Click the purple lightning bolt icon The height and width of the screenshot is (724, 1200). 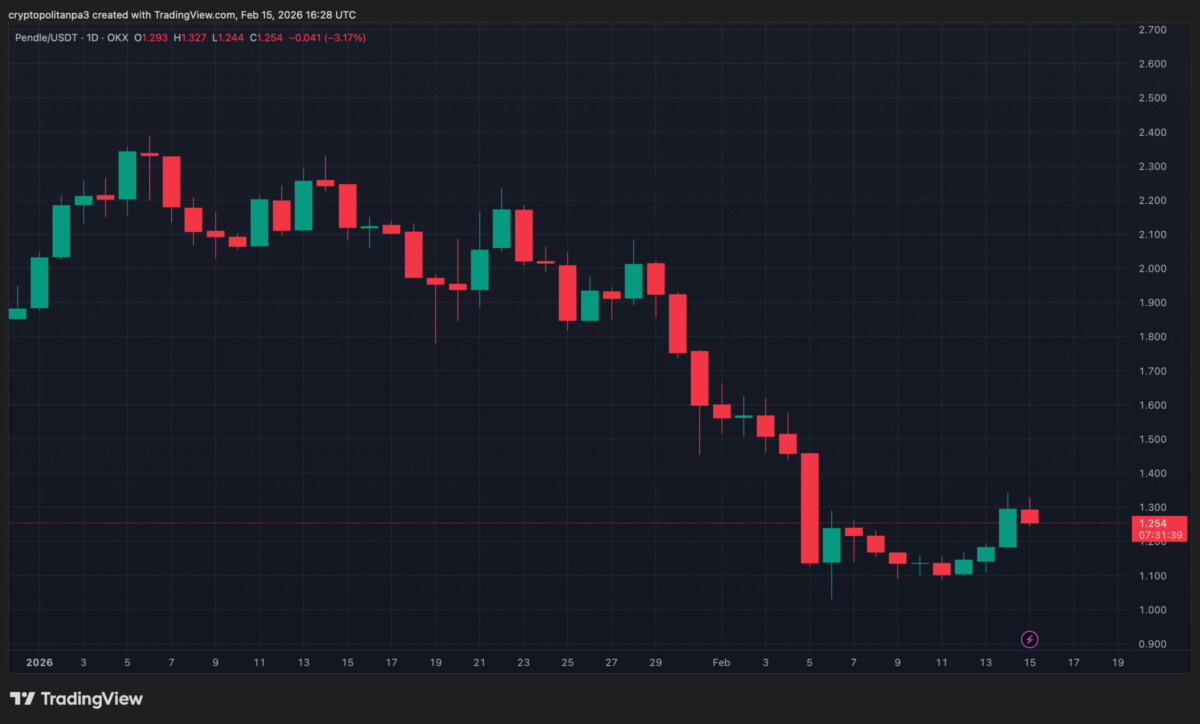click(x=1029, y=639)
